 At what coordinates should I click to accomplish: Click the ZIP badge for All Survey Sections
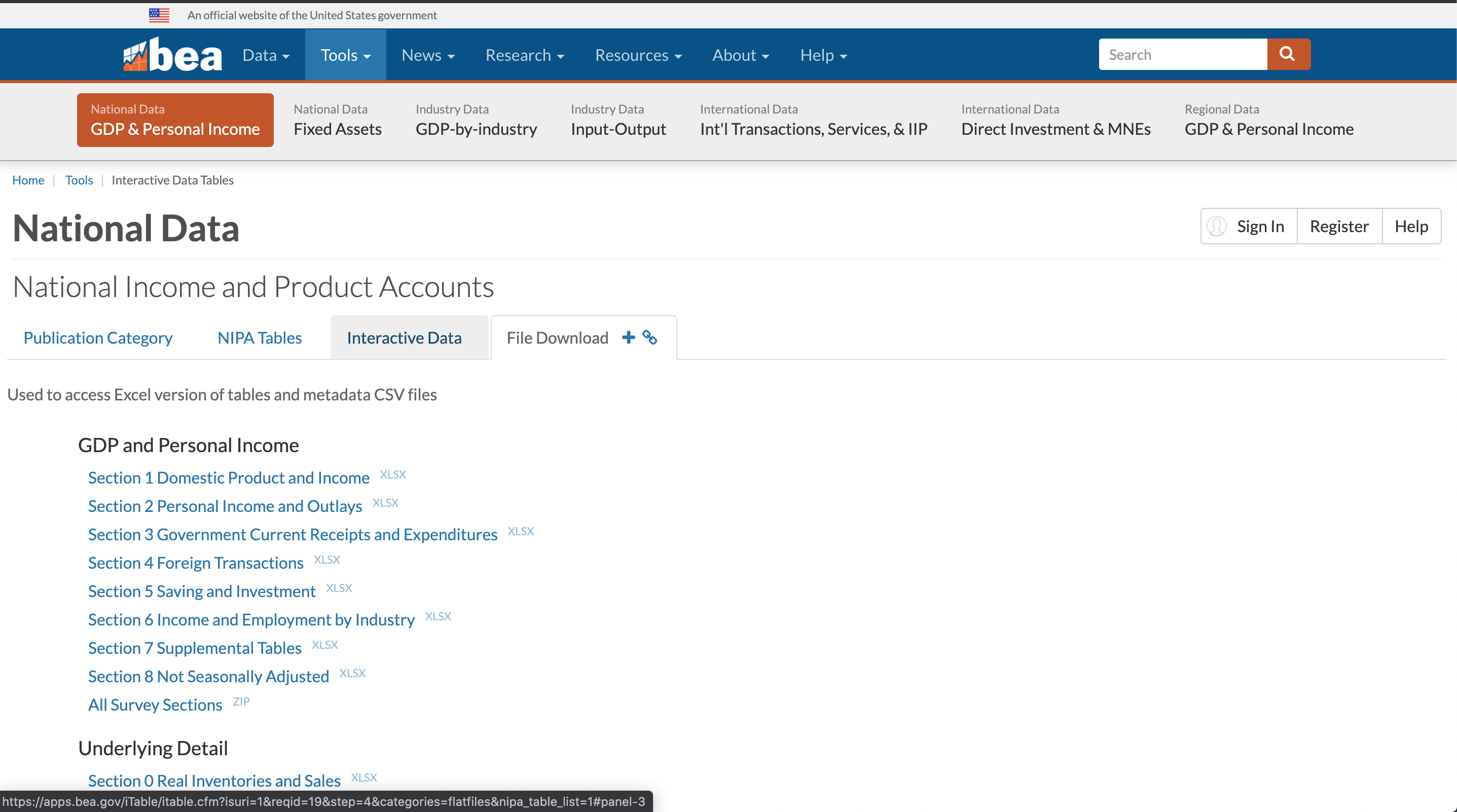pos(241,702)
